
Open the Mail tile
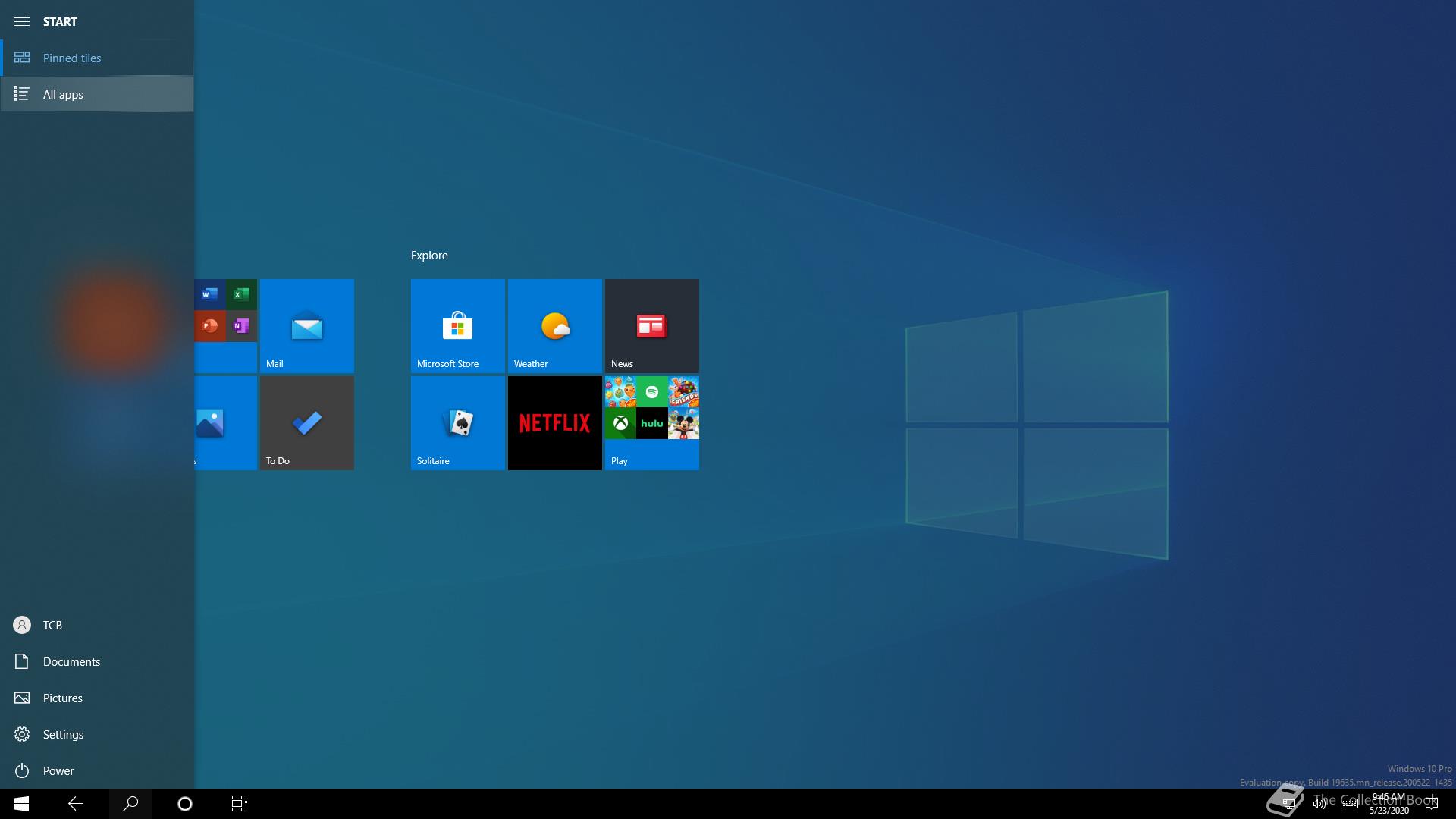tap(306, 326)
